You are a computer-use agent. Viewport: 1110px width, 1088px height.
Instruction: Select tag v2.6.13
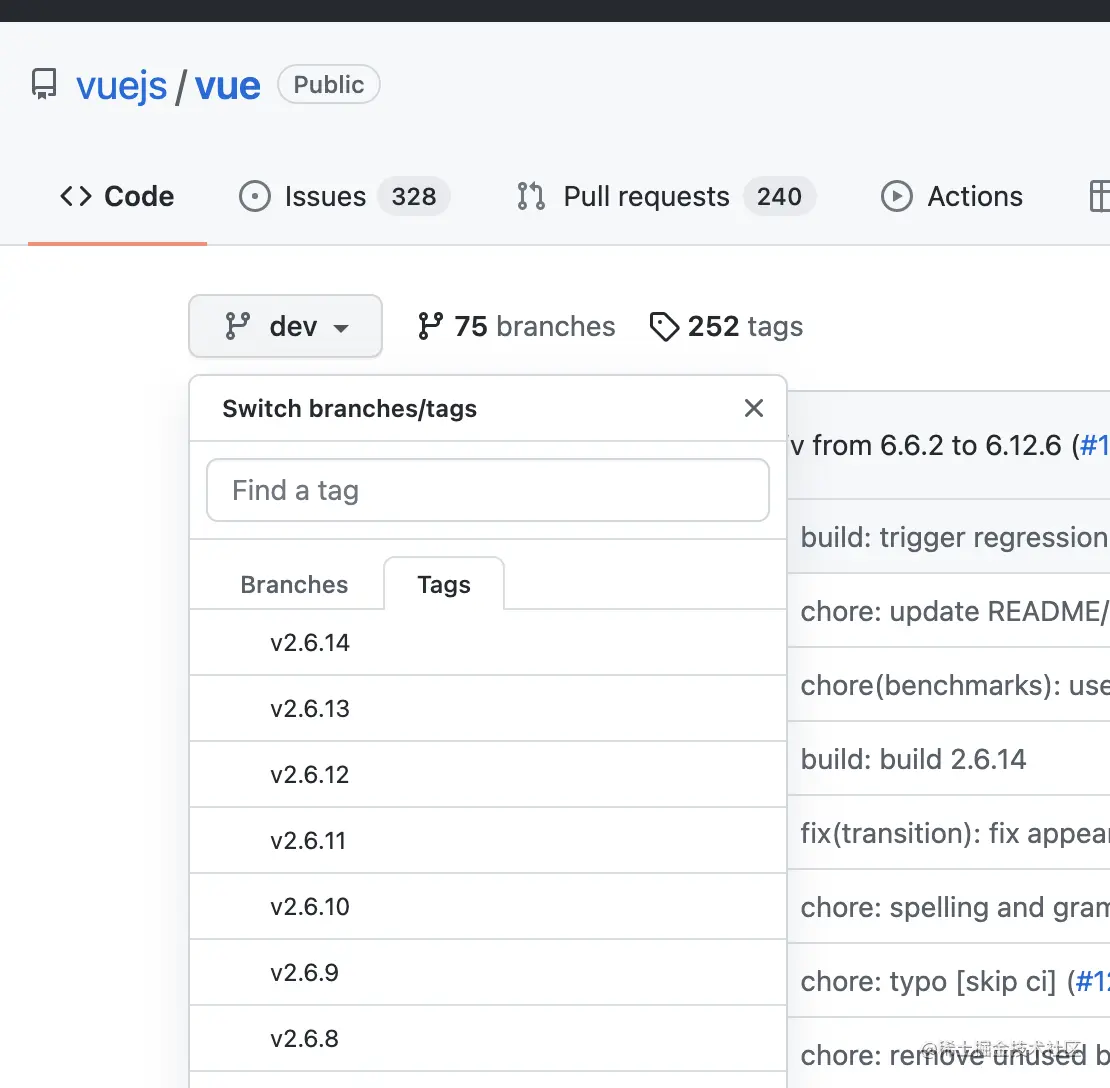(488, 708)
